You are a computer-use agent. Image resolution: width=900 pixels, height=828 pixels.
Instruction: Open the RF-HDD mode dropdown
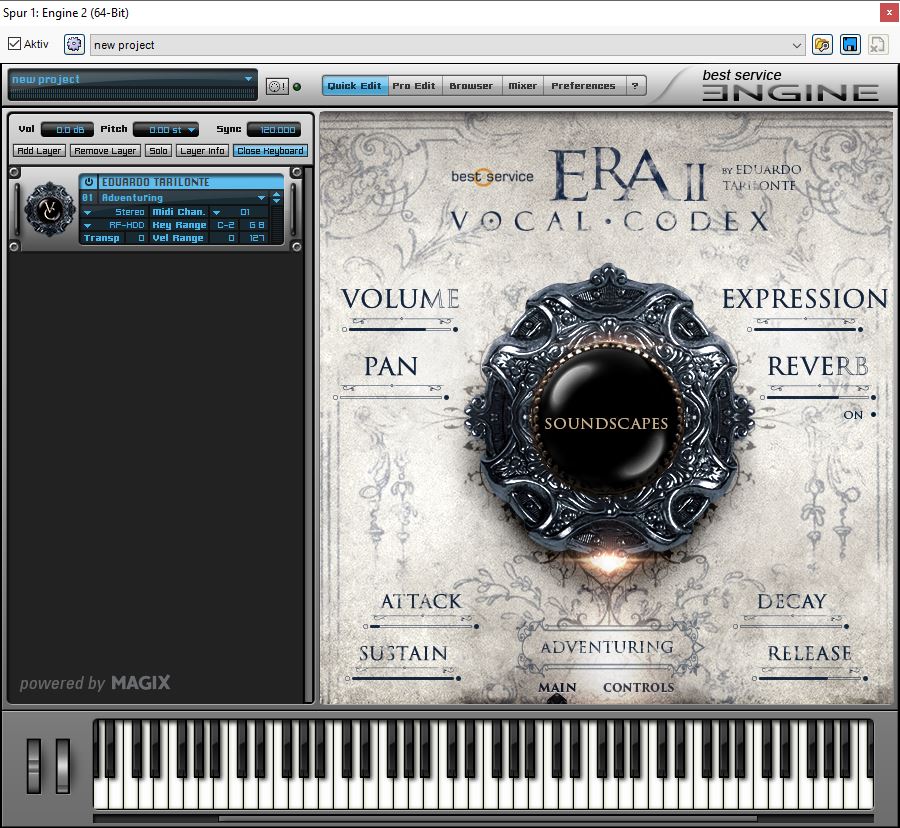[87, 226]
